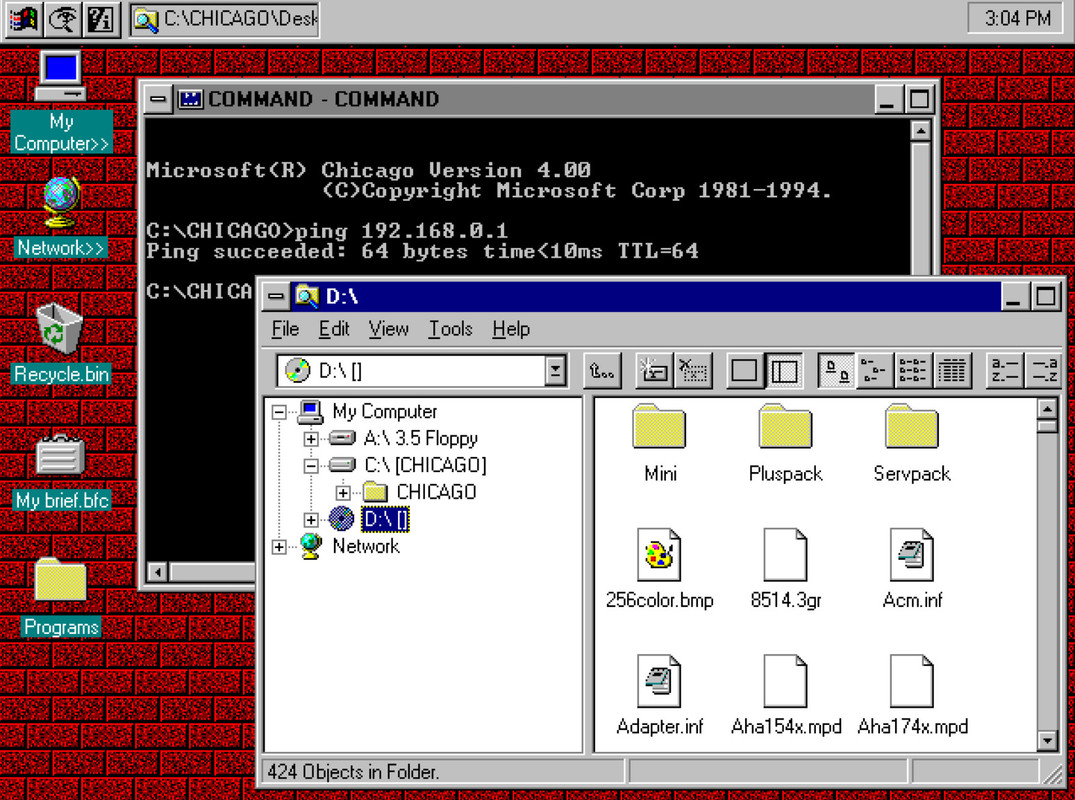Click the file list scroll-down arrow
Viewport: 1075px width, 800px height.
(x=1047, y=740)
